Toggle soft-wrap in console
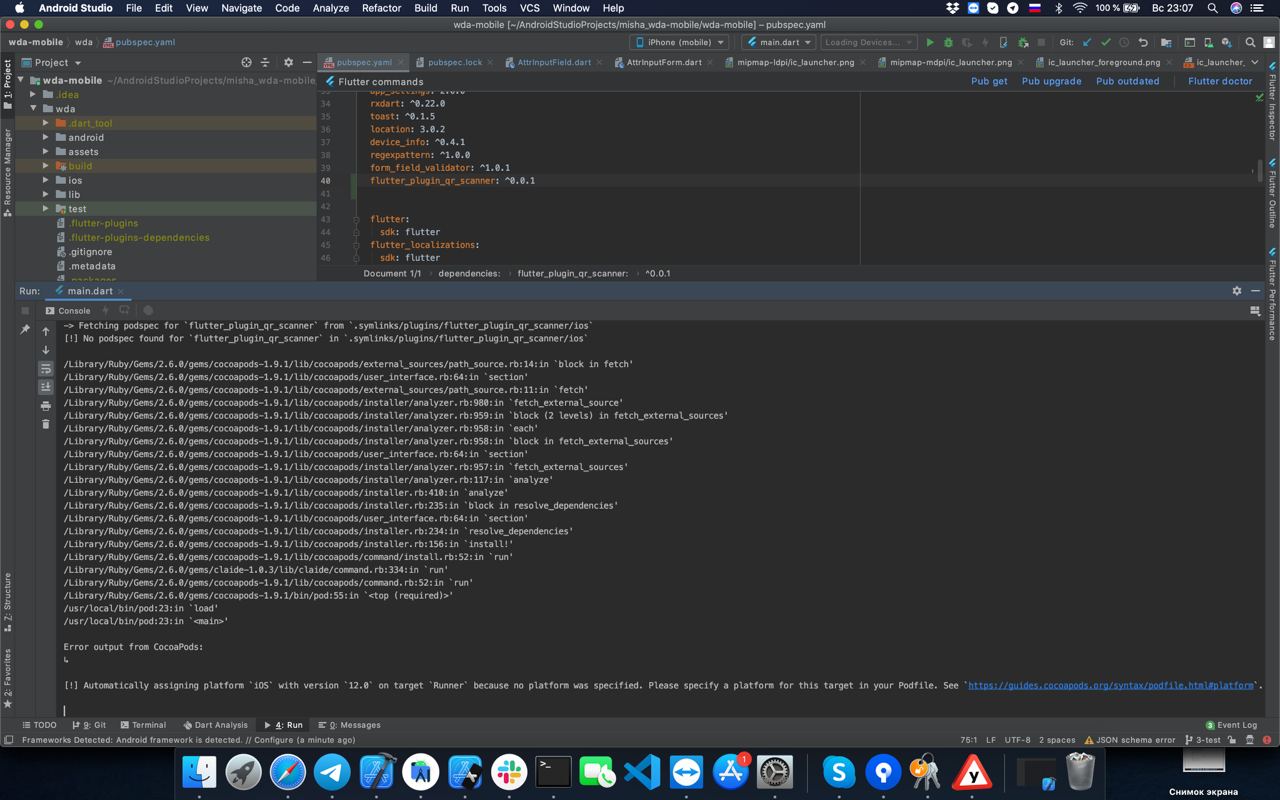 pyautogui.click(x=46, y=369)
